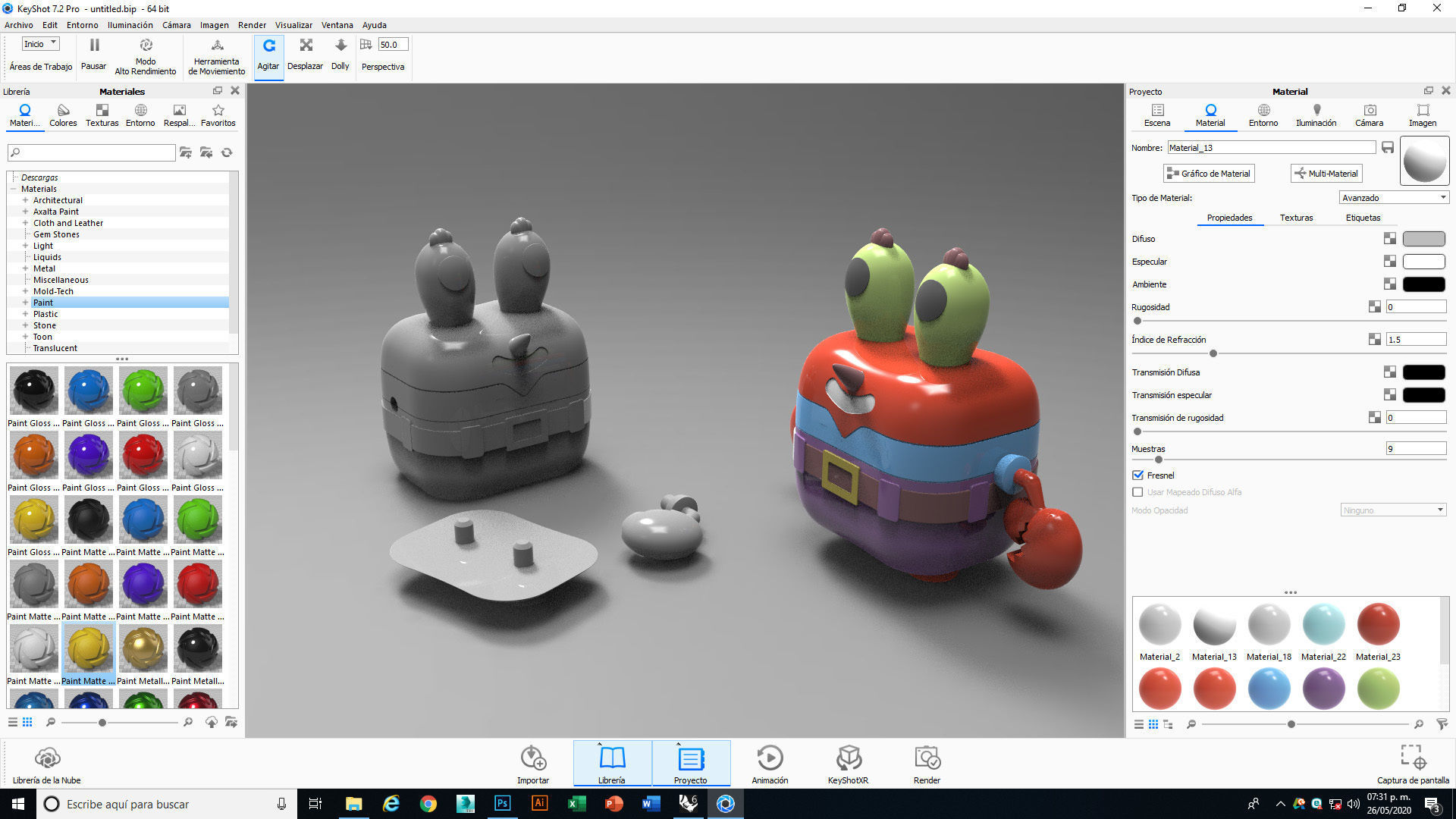Expand the Plastic tree folder
1456x819 pixels.
(x=25, y=314)
